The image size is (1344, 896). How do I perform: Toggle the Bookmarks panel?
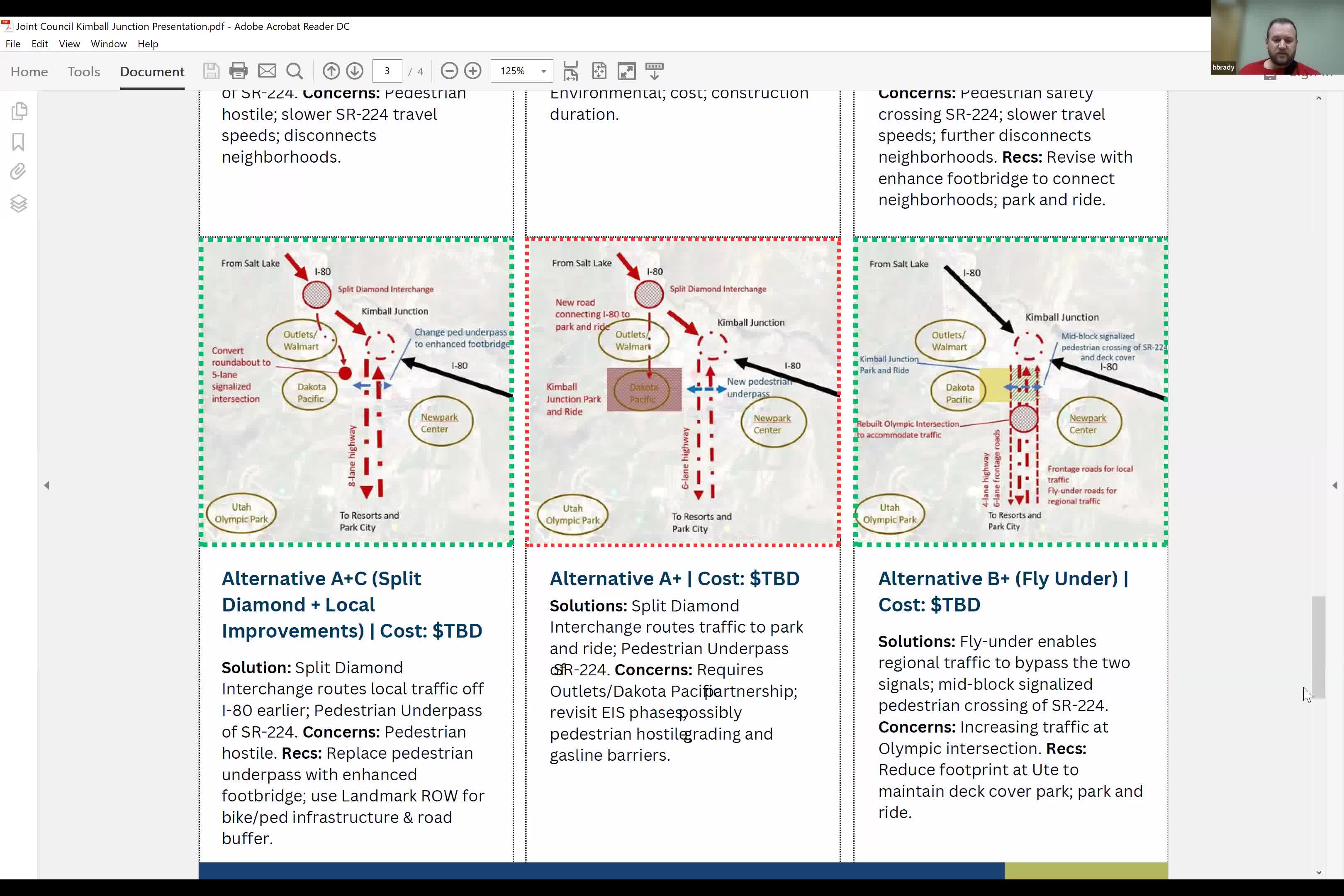click(19, 142)
